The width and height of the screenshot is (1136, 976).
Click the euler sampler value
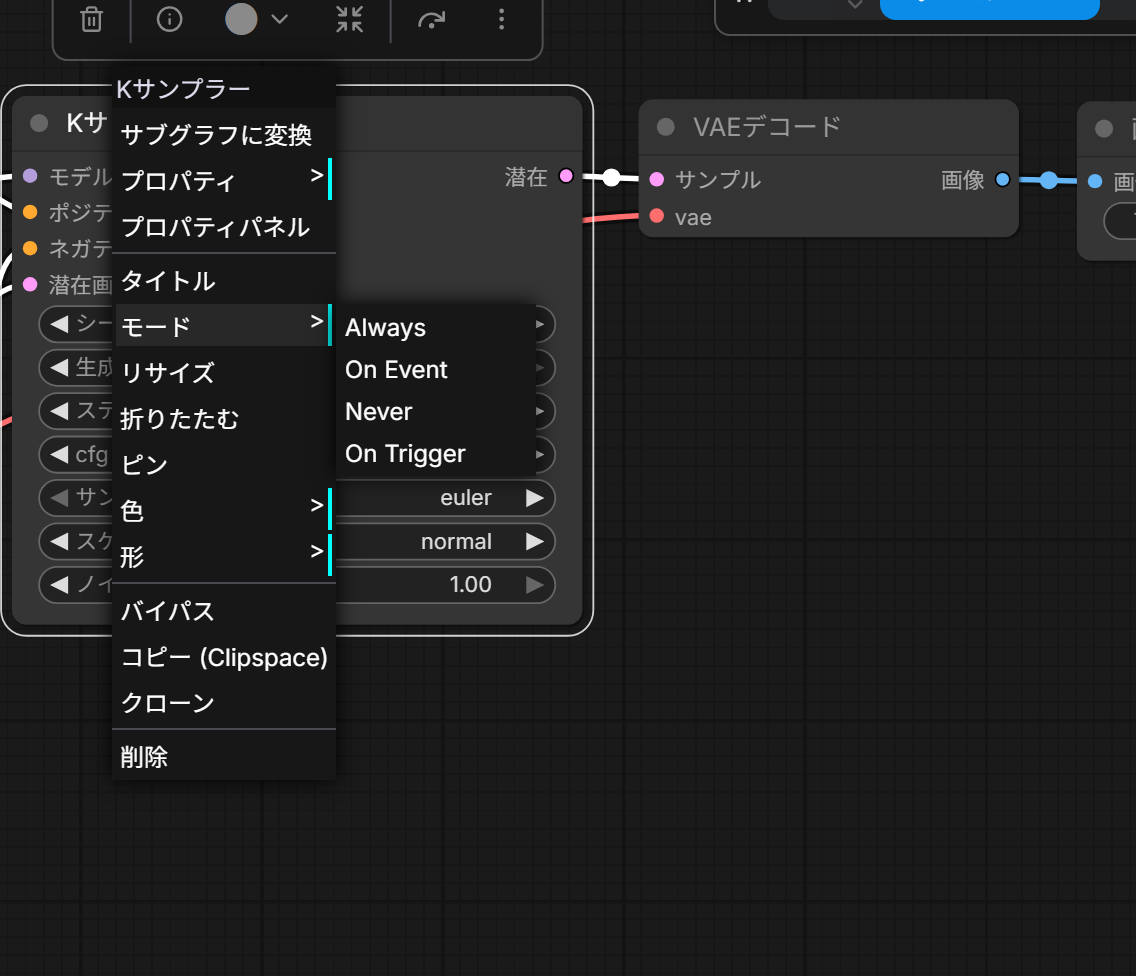point(465,498)
